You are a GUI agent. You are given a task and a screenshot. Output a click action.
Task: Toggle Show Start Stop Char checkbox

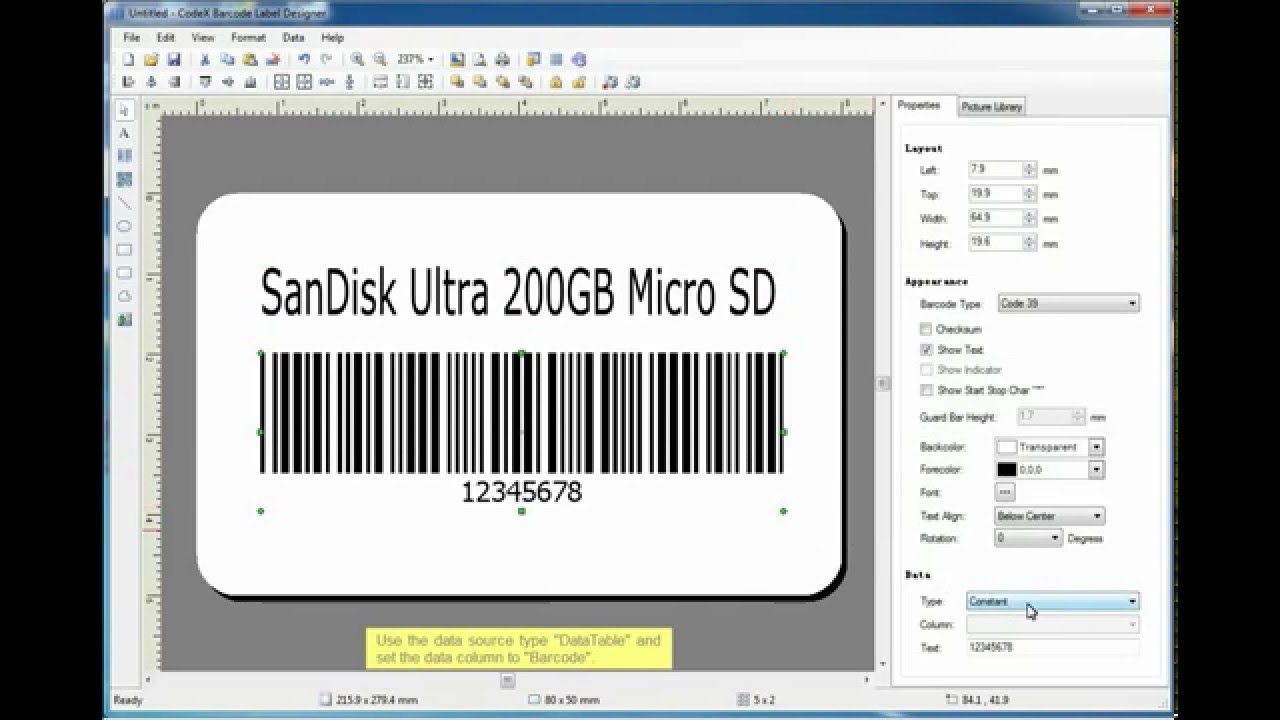pos(926,390)
